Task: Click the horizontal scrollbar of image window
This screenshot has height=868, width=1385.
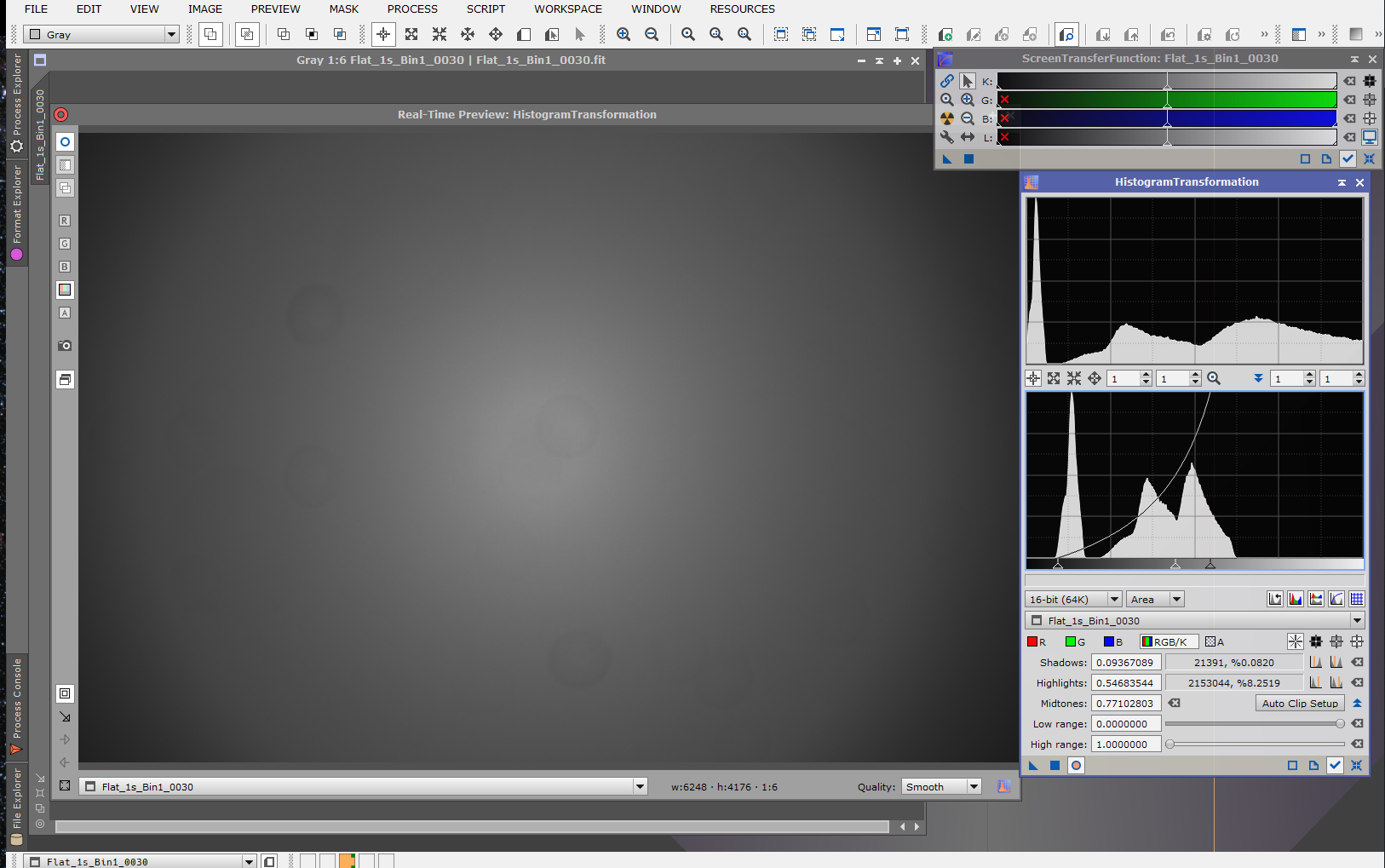Action: (x=472, y=826)
